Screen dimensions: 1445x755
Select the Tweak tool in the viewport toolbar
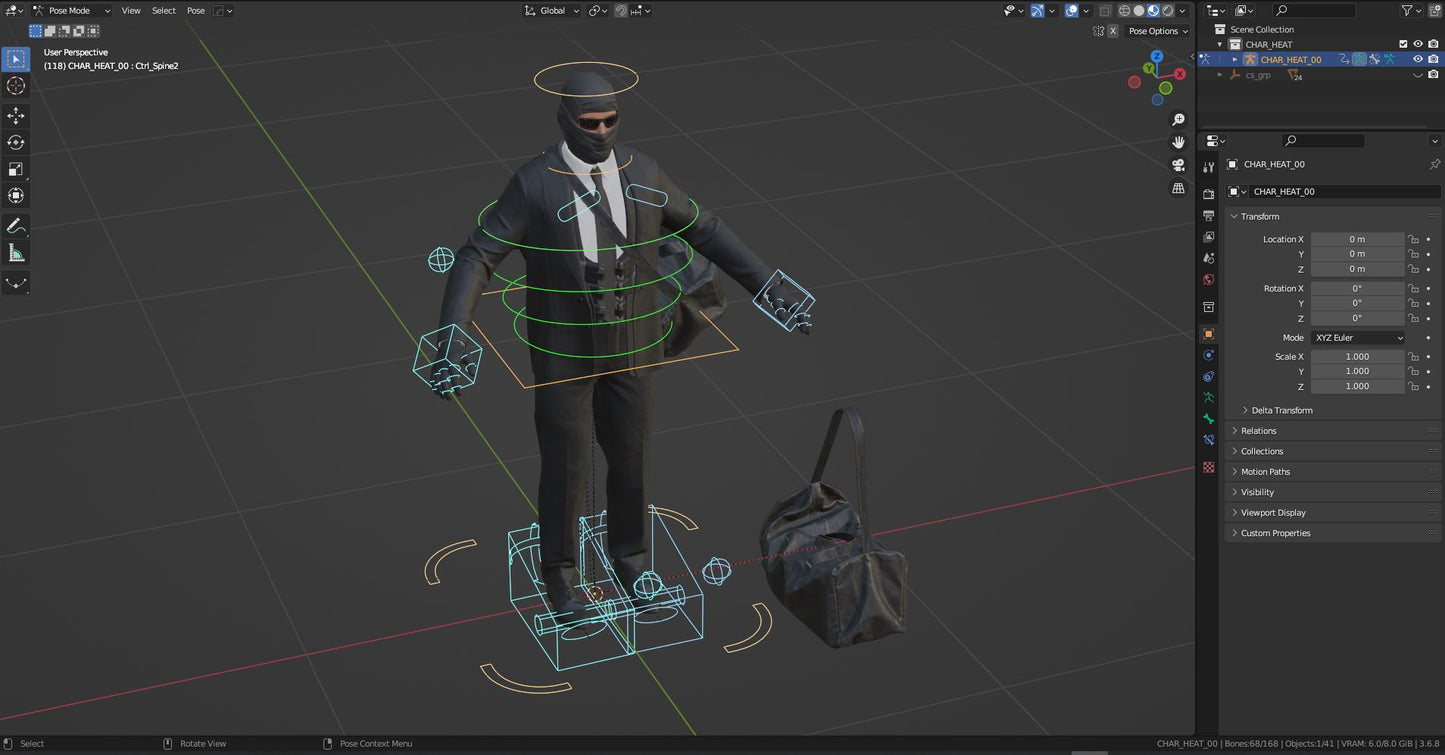pyautogui.click(x=16, y=58)
